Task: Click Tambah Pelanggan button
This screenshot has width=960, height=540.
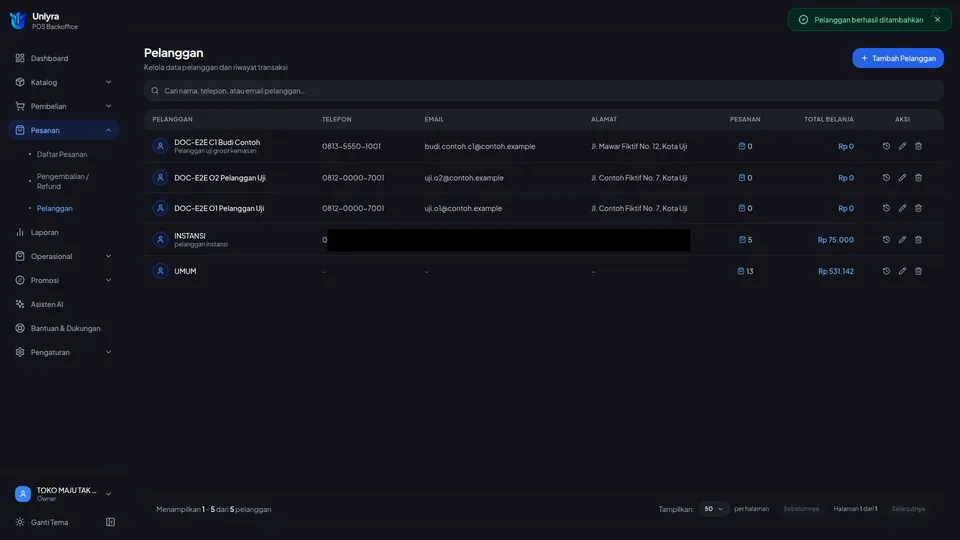Action: [898, 58]
